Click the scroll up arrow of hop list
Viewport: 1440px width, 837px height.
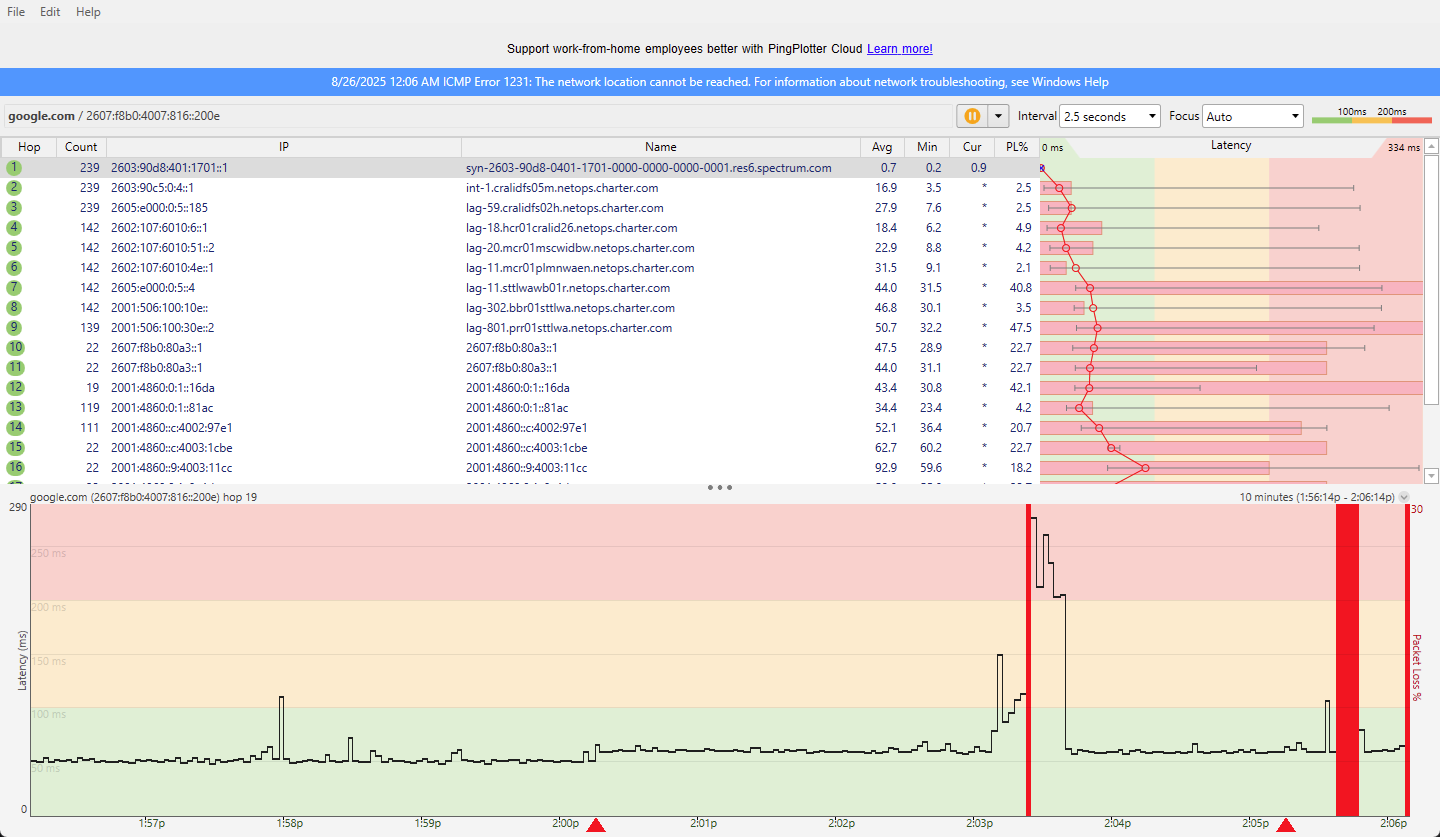click(x=1431, y=146)
